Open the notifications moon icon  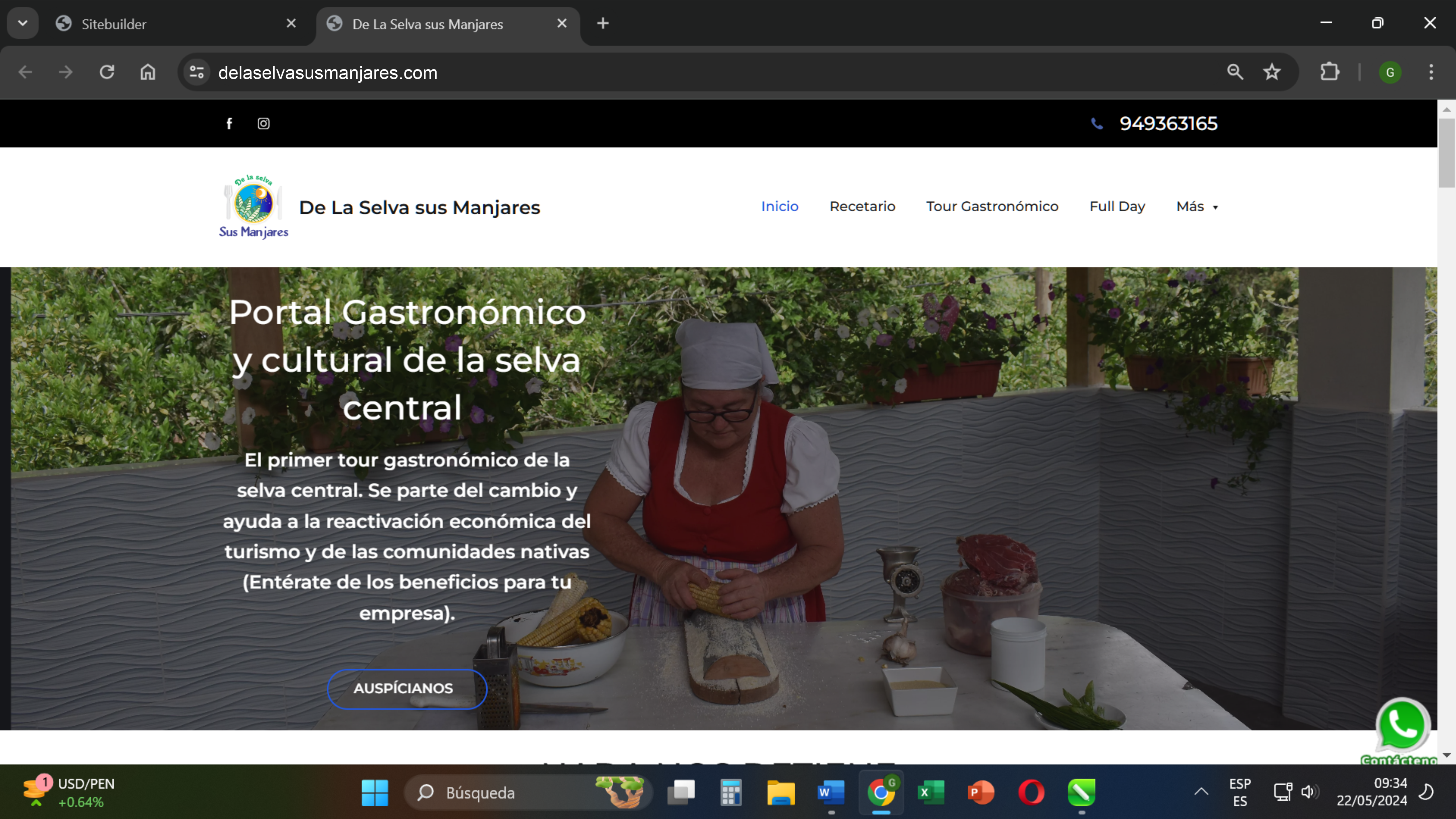1427,792
